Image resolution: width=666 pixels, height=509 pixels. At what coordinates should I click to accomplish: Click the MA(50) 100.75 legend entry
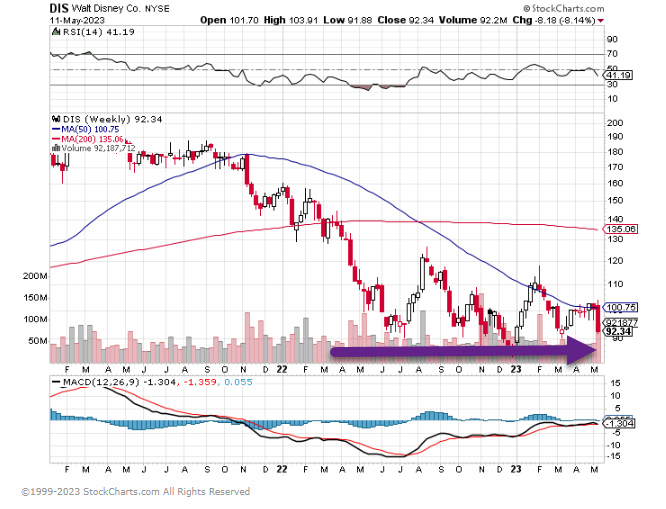tap(85, 129)
